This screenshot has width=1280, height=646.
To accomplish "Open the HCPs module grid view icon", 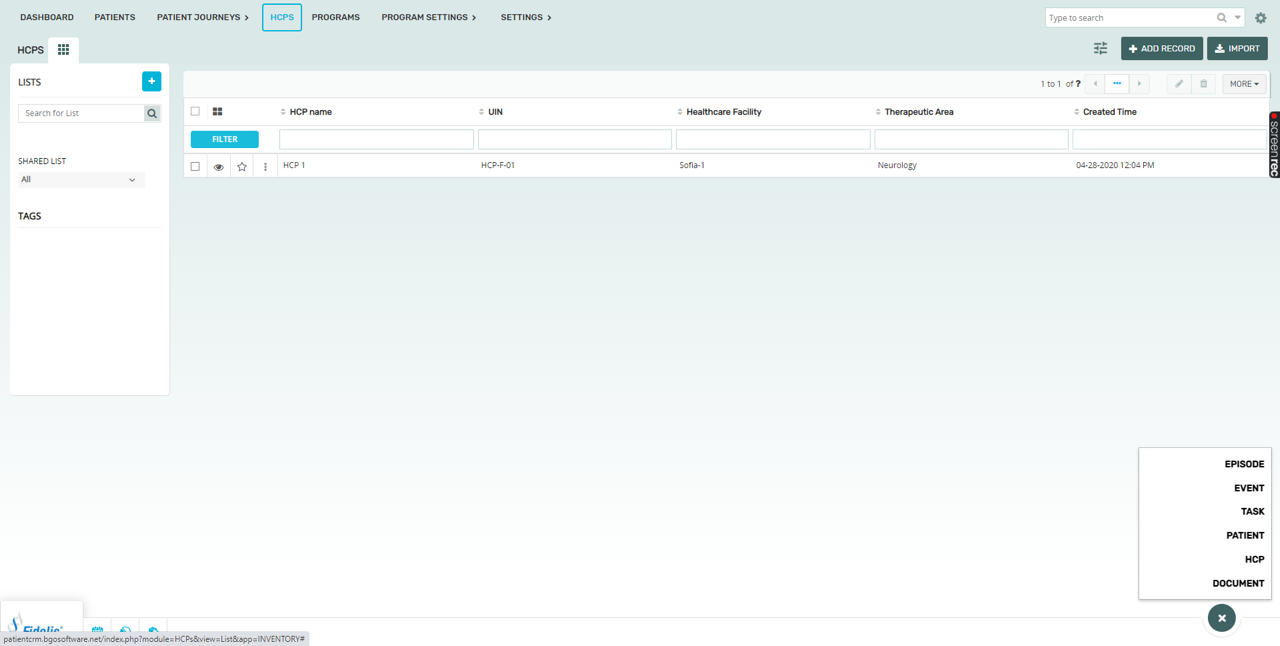I will tap(63, 50).
